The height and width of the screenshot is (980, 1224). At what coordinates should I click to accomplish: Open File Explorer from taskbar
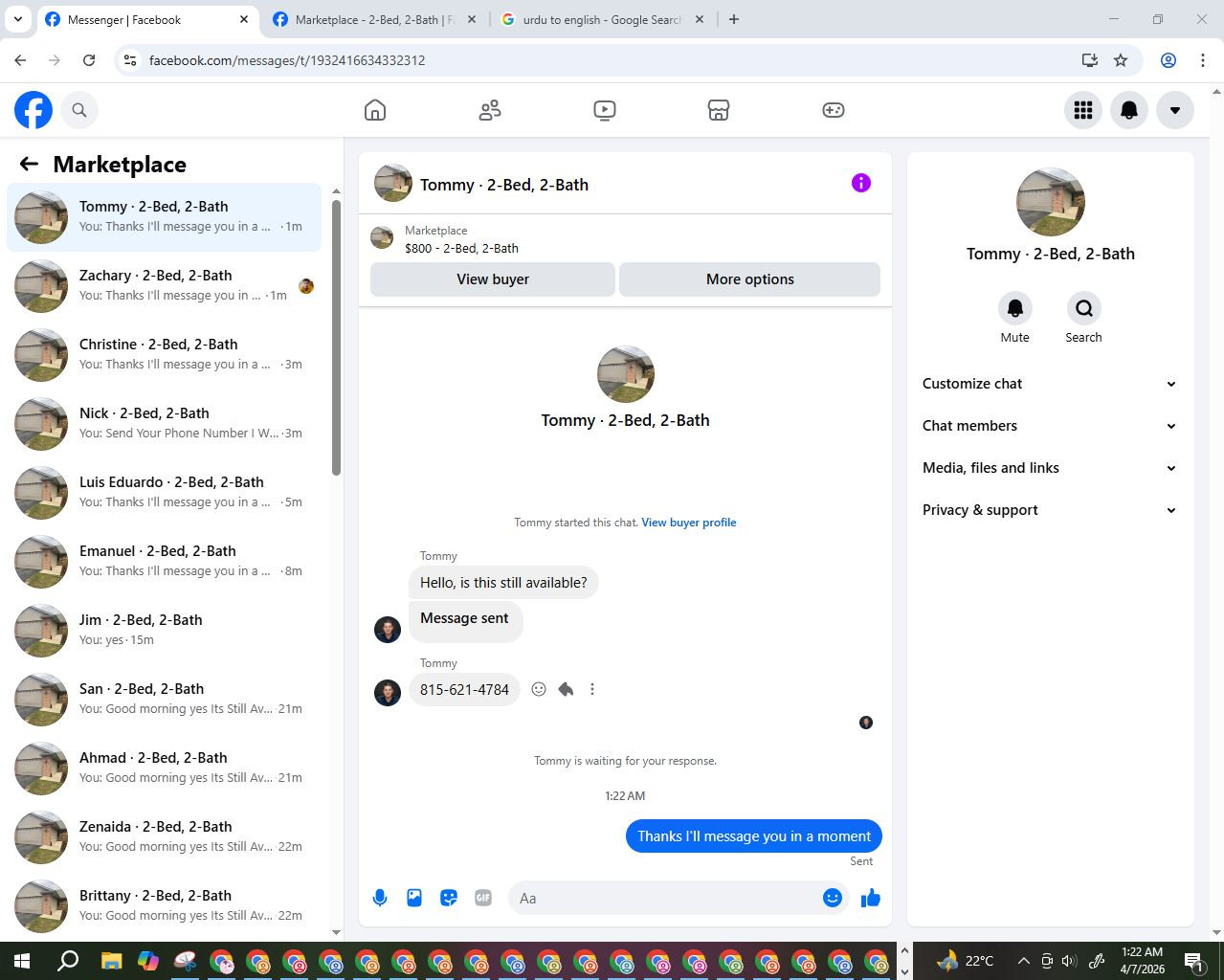[x=111, y=961]
